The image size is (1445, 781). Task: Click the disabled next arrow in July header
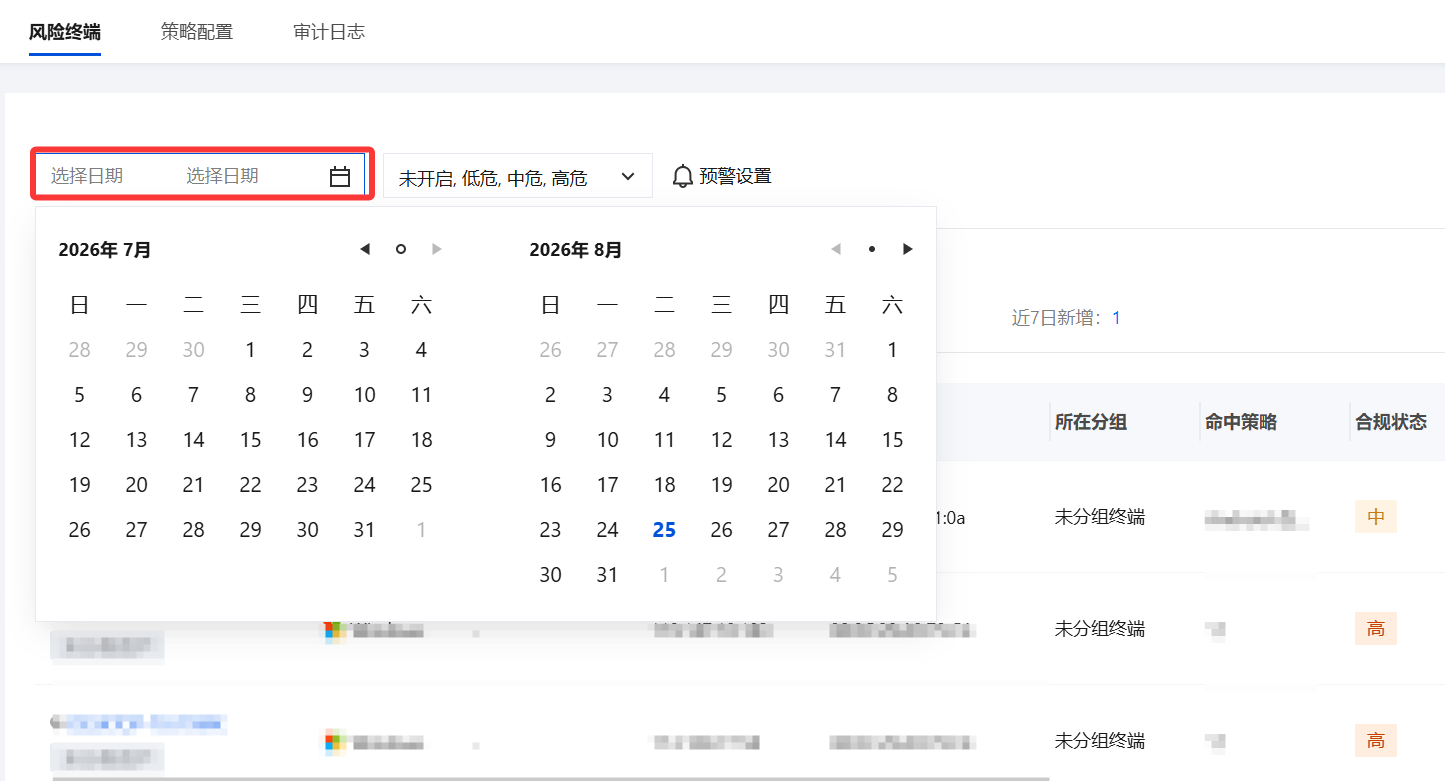tap(437, 249)
